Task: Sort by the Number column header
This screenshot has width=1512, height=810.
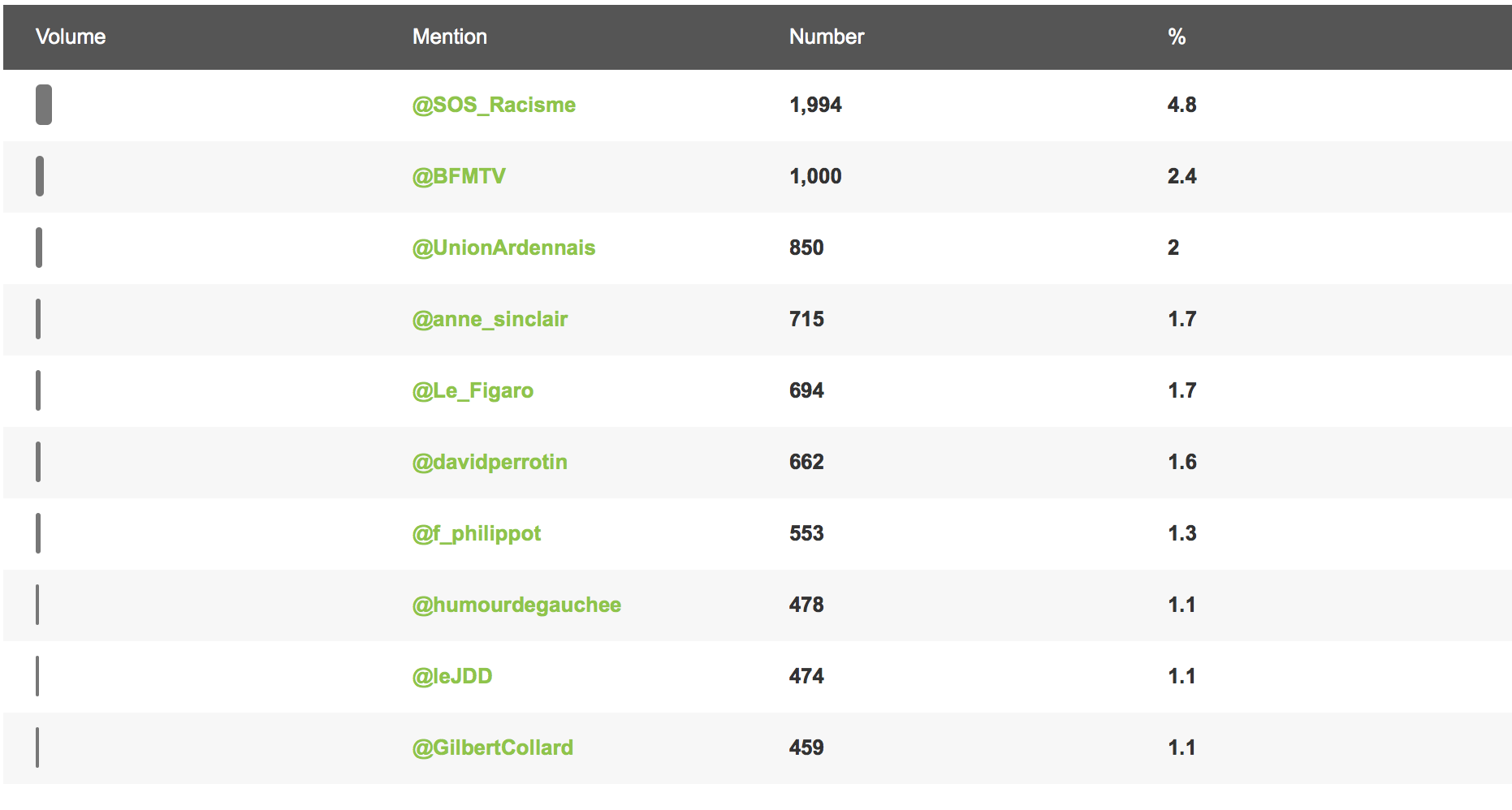Action: [827, 37]
